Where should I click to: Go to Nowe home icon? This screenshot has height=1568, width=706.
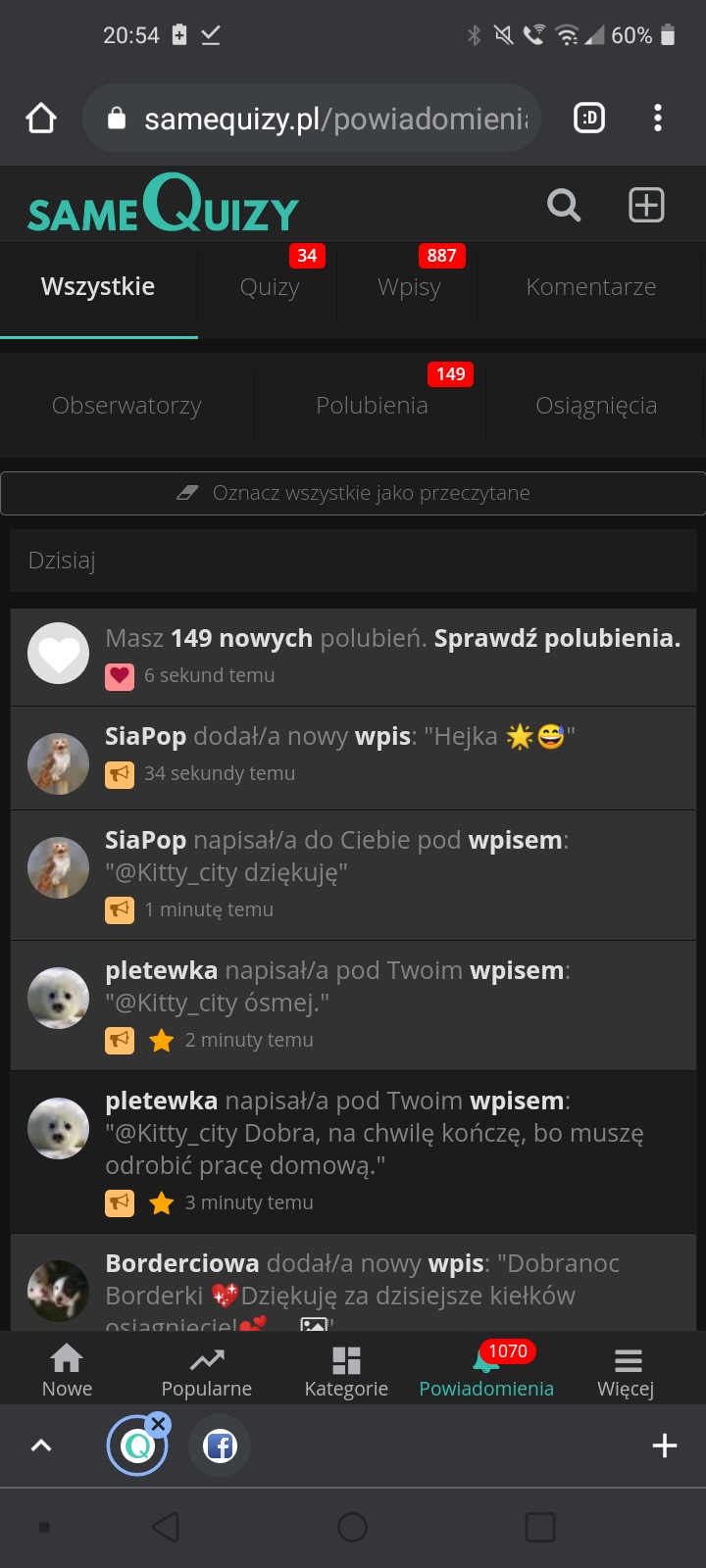coord(67,1359)
